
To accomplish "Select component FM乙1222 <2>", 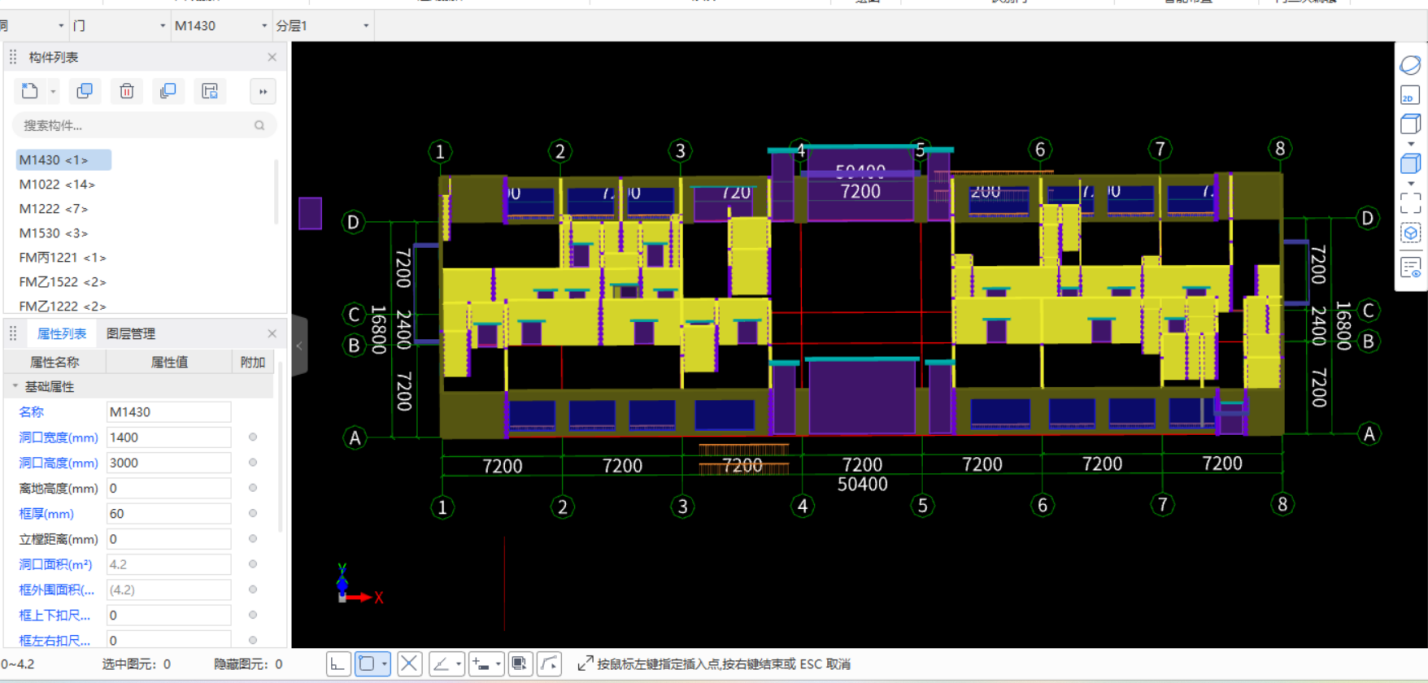I will coord(63,306).
